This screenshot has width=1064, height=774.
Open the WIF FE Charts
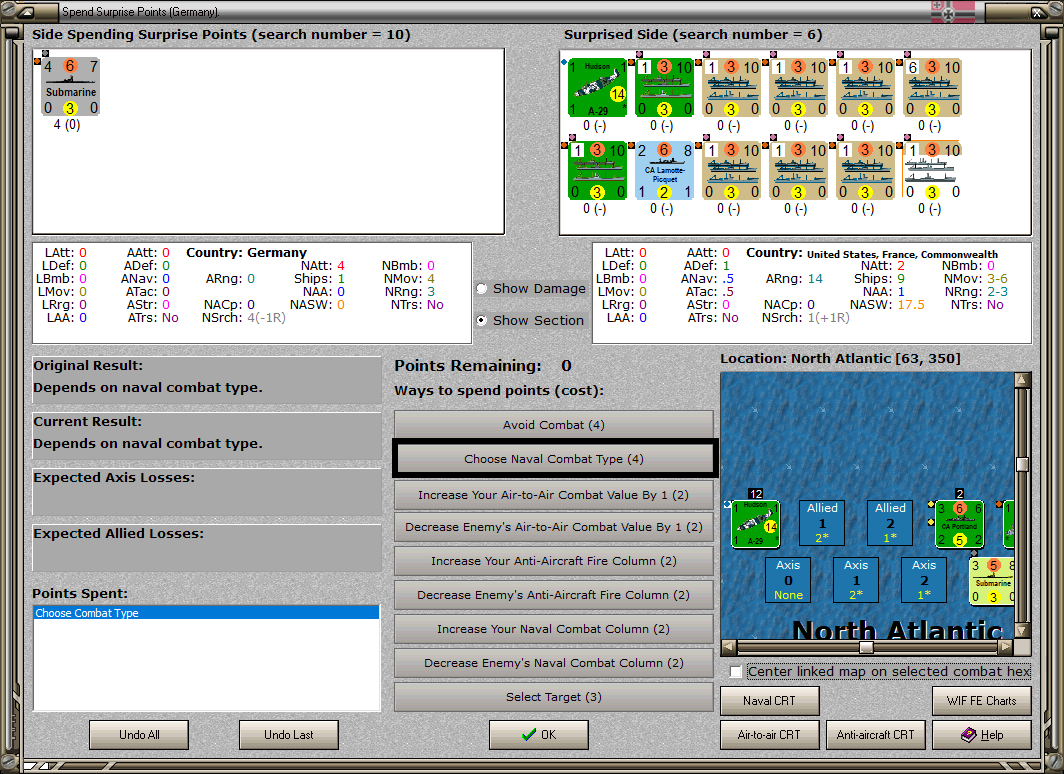coord(982,701)
